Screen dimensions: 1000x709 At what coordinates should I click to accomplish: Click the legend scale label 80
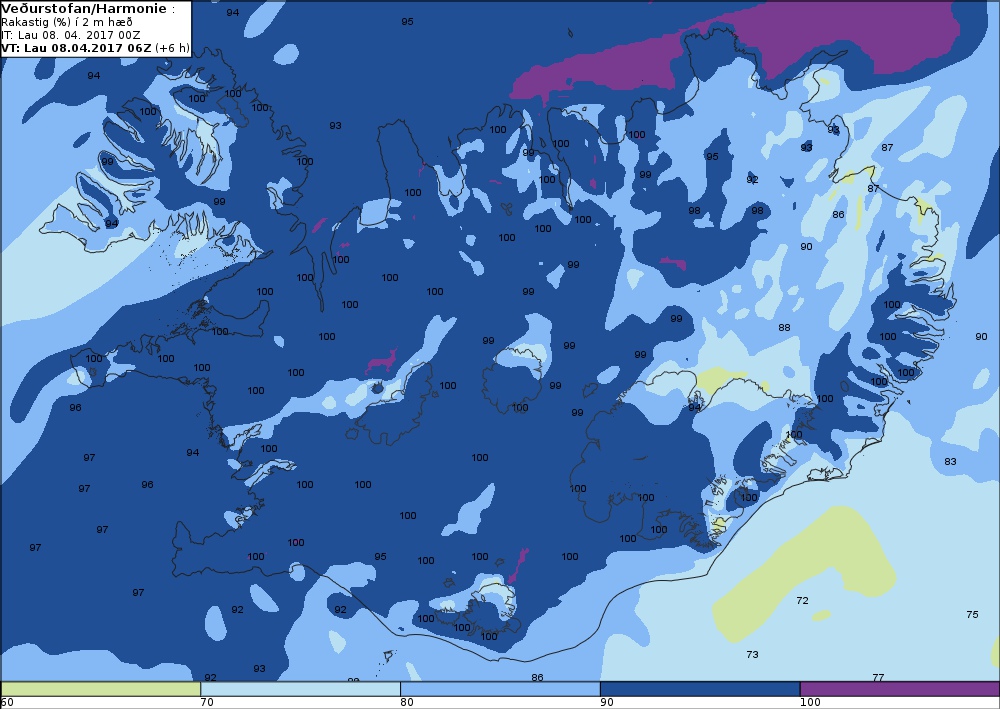click(x=406, y=703)
